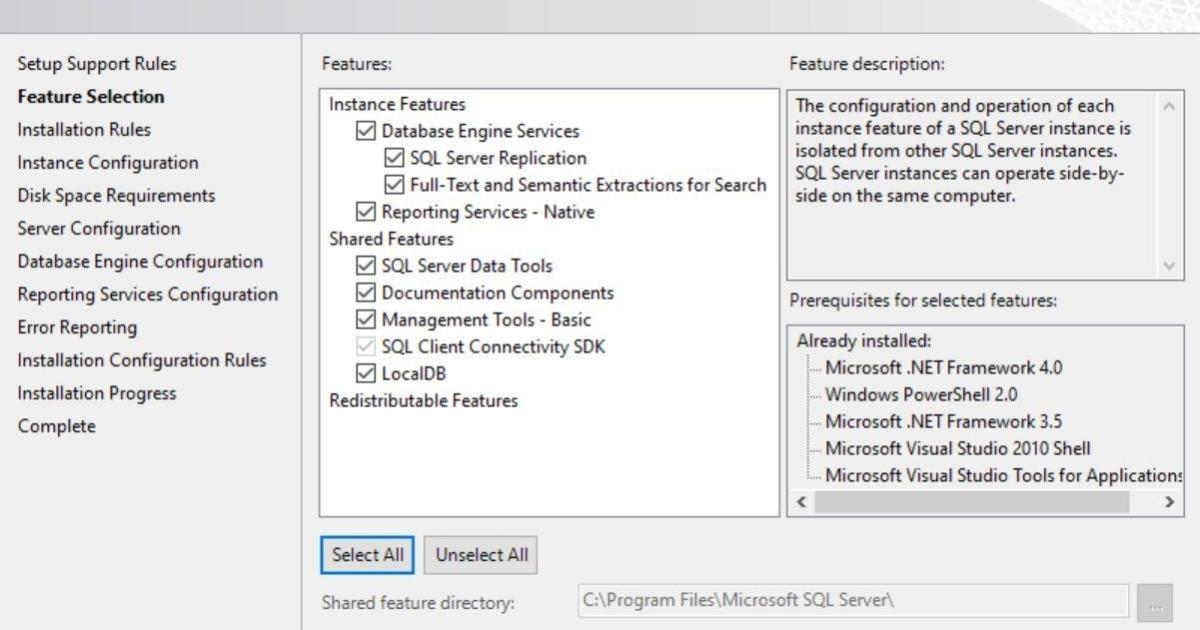Click the Shared feature directory path field

pyautogui.click(x=852, y=602)
